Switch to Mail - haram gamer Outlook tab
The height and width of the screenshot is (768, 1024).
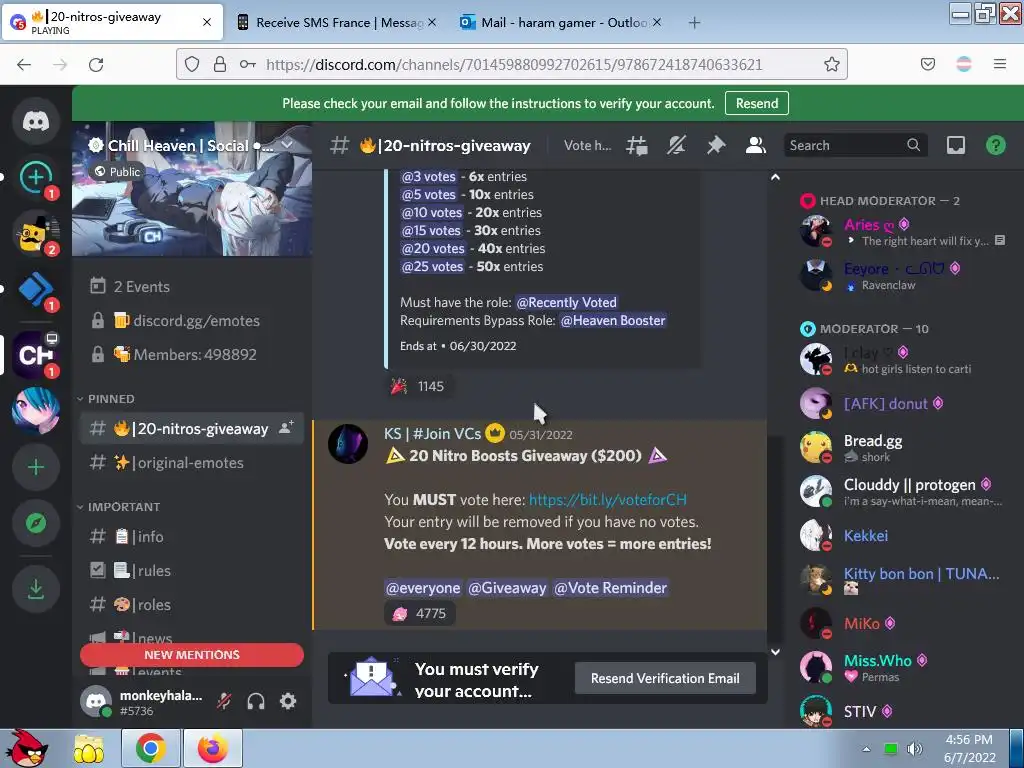pyautogui.click(x=562, y=23)
